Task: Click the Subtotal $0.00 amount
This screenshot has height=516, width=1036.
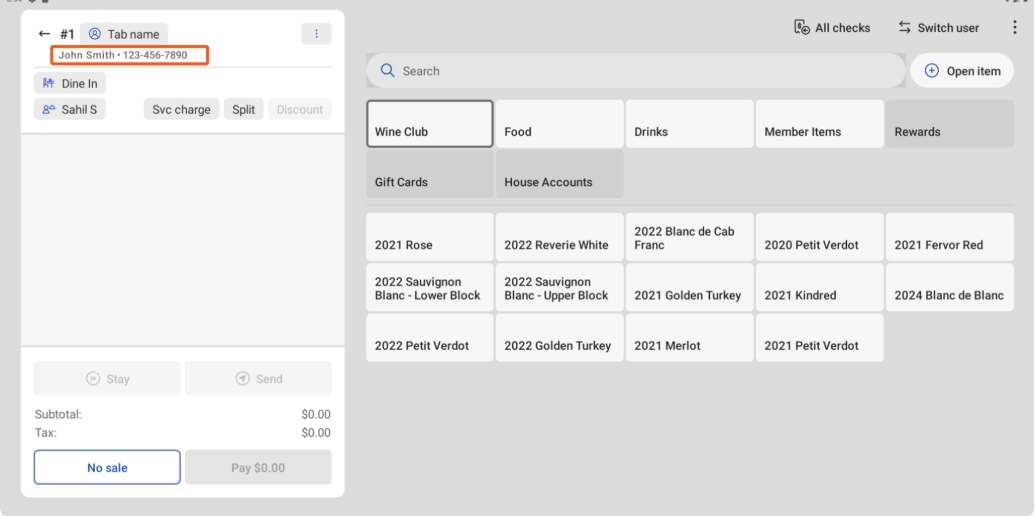Action: pos(316,415)
